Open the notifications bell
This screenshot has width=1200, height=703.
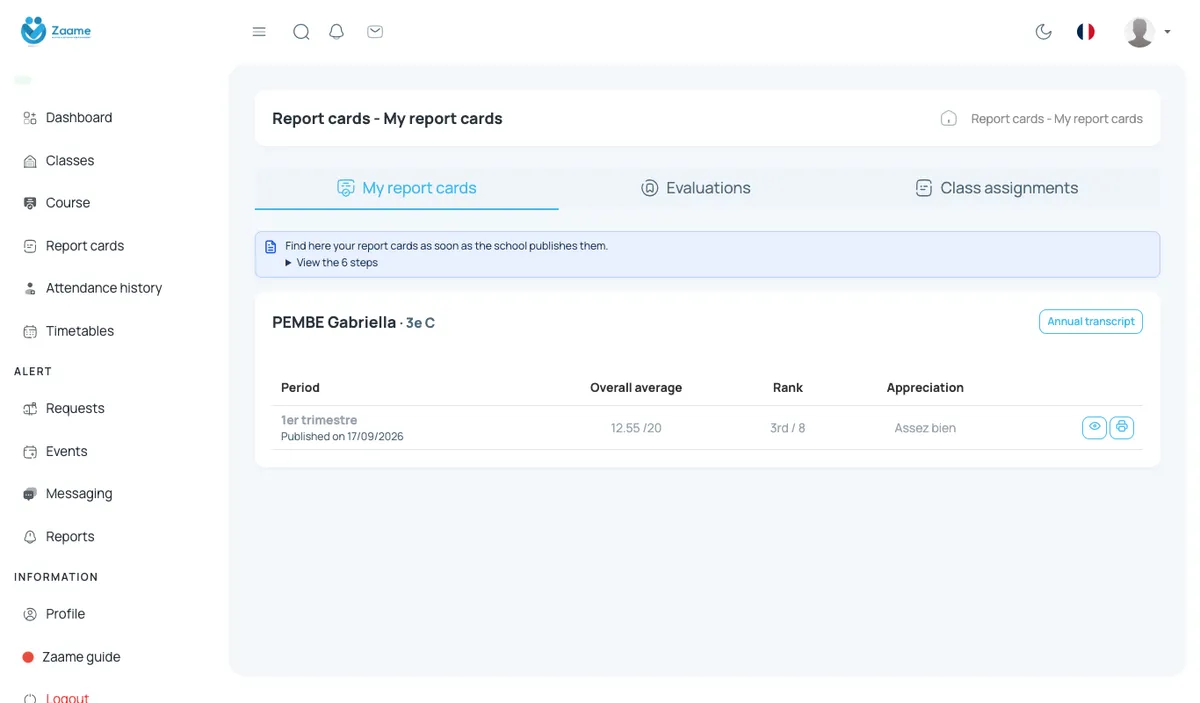click(337, 32)
